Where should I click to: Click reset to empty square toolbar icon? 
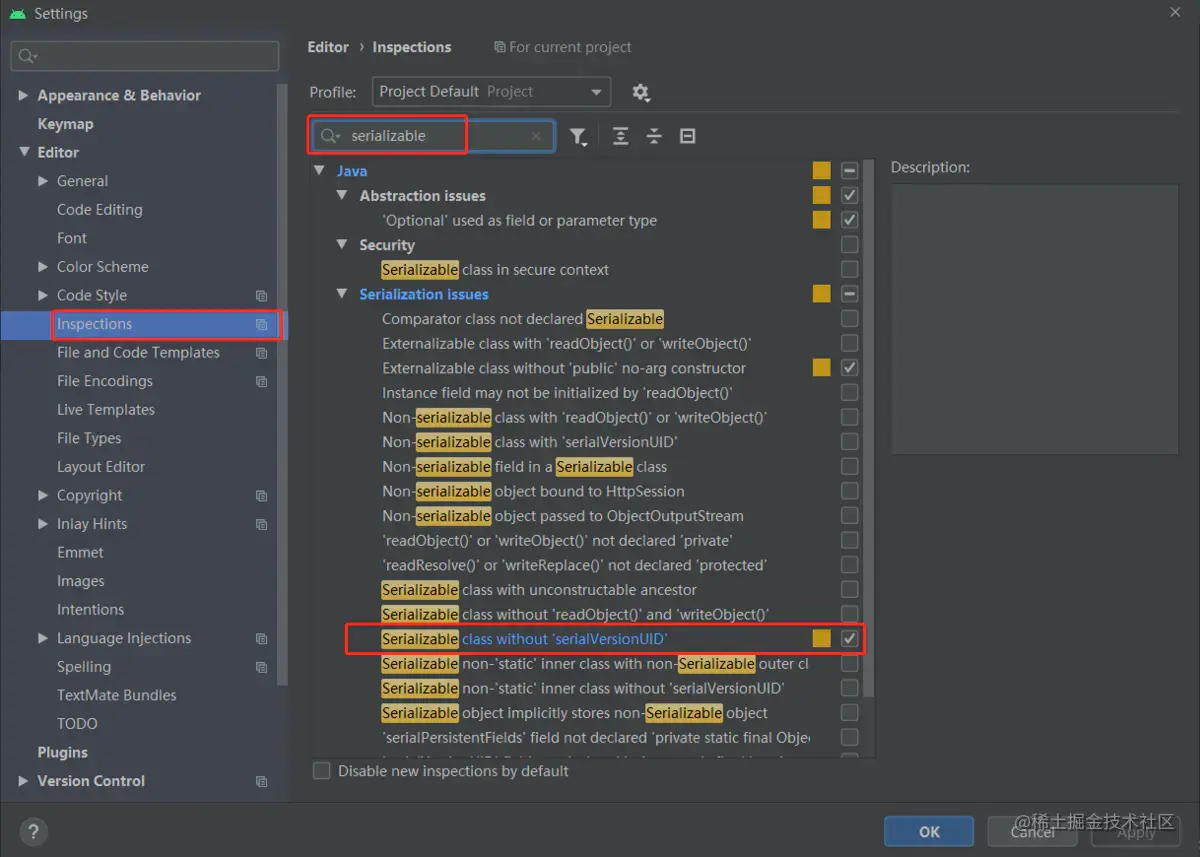coord(687,136)
